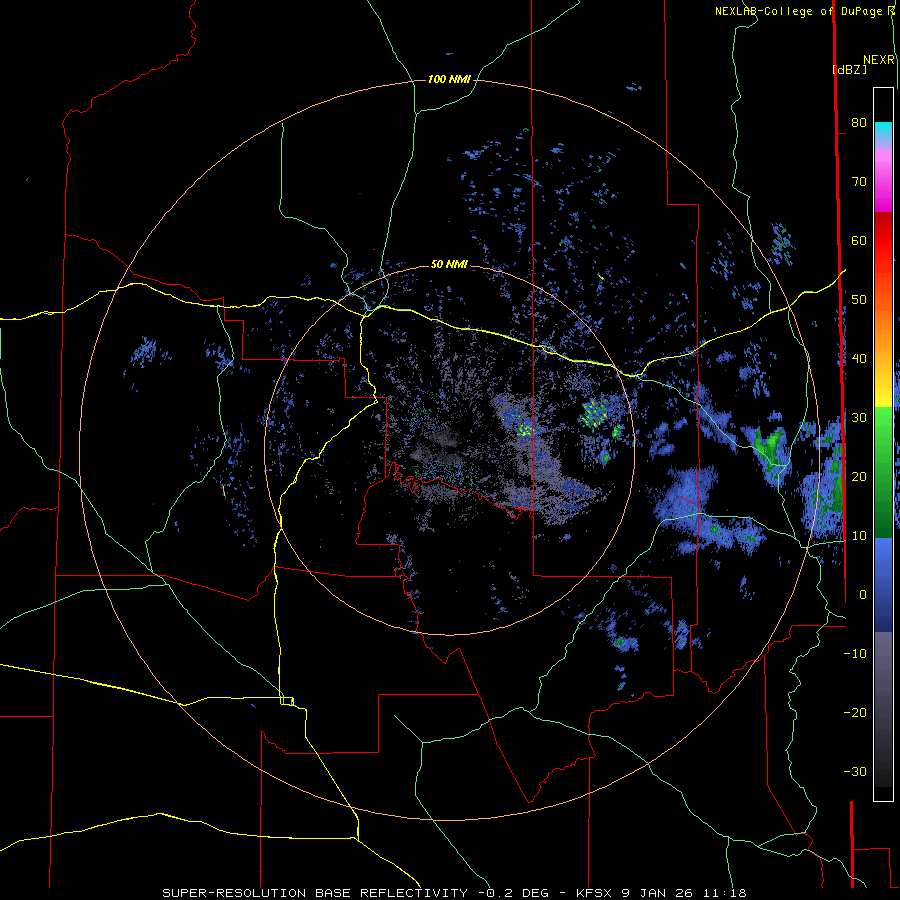Click the "30" value on the dBZ scale
Screen dimensions: 900x900
click(x=859, y=418)
